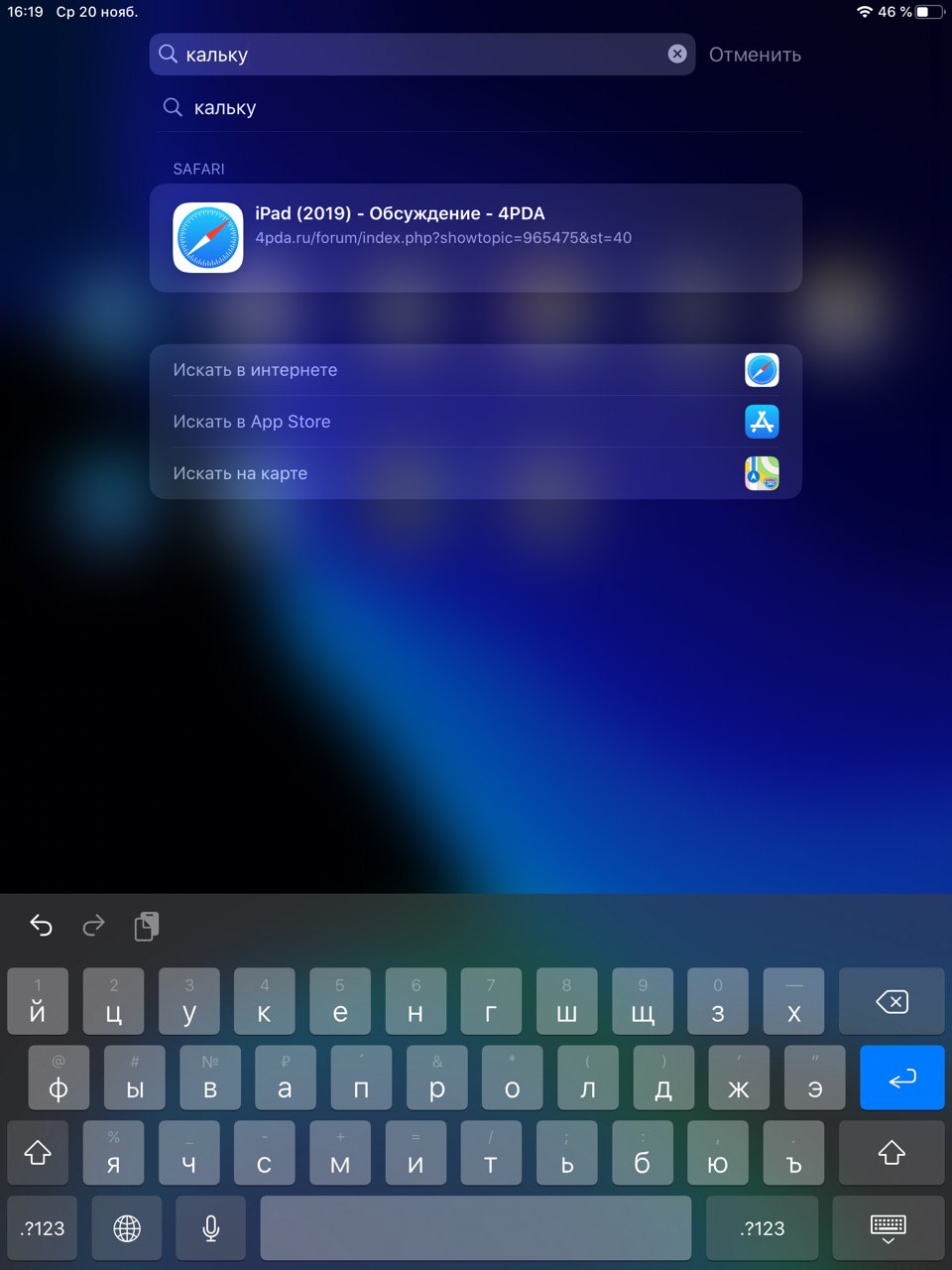
Task: Choose Искать в интернете
Action: pyautogui.click(x=476, y=370)
